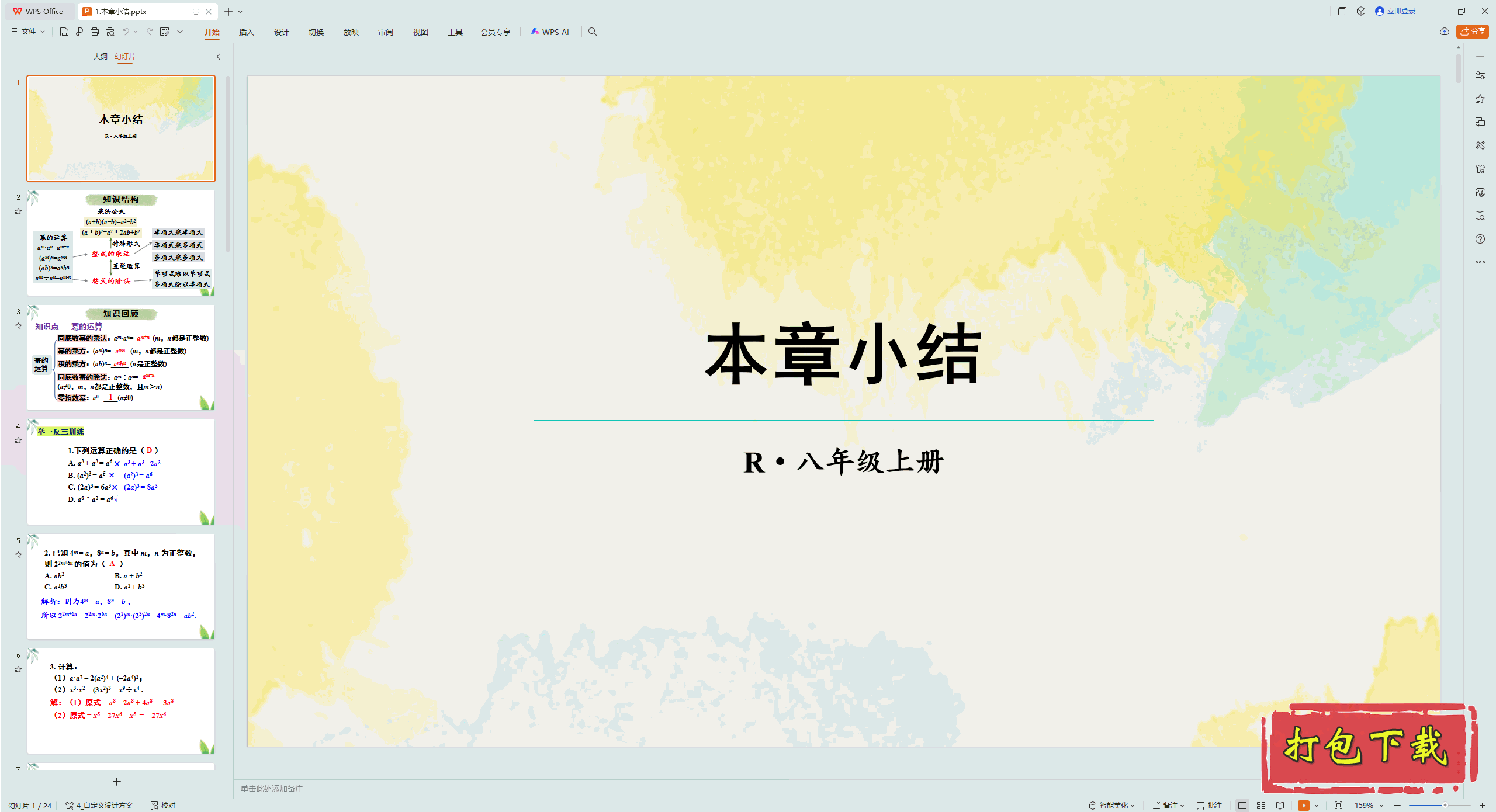
Task: Select slide 4 thumbnail 举一反三训练
Action: pos(121,471)
